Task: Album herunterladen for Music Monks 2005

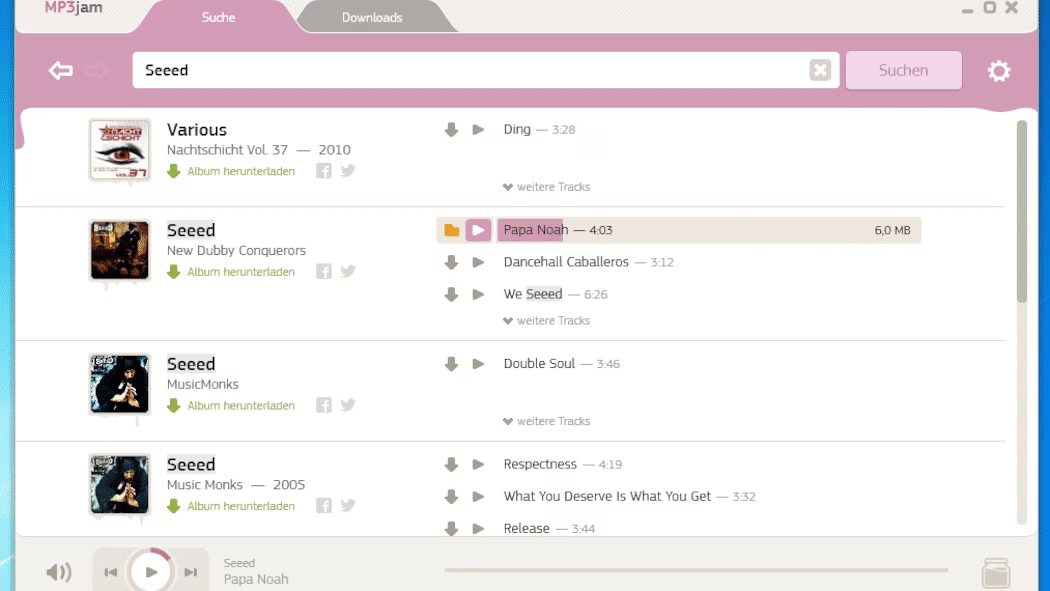Action: coord(231,506)
